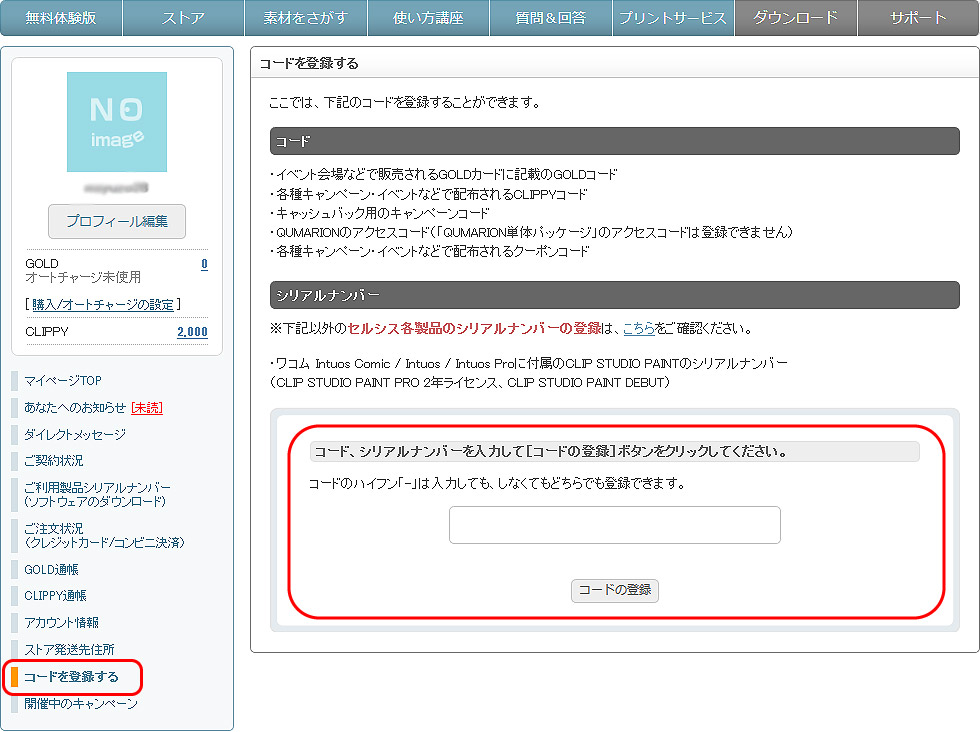Go to マイページTOP
The image size is (980, 732).
click(62, 381)
